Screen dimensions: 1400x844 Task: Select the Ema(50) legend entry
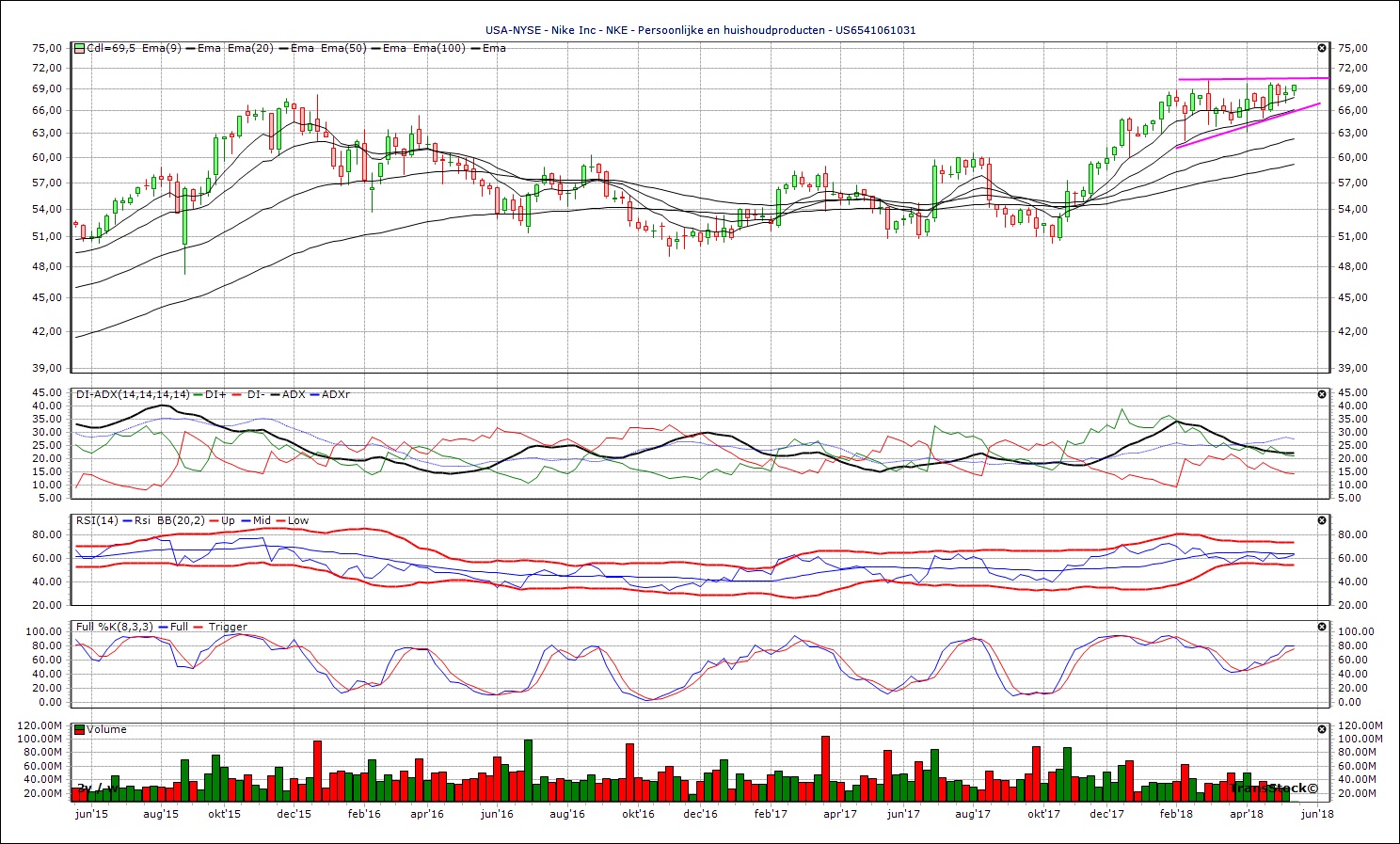[343, 48]
